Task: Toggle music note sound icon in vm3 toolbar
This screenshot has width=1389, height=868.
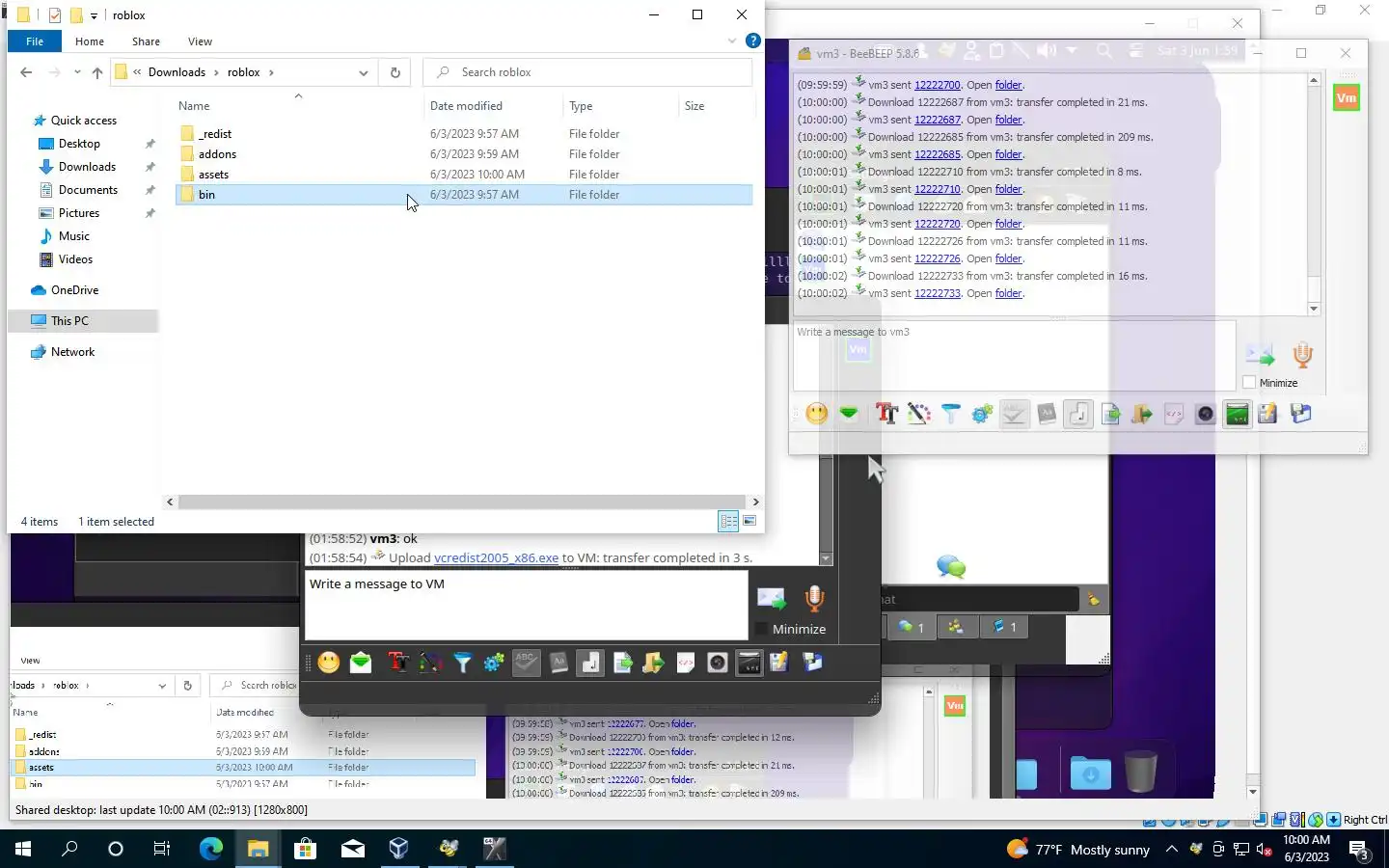Action: click(x=1078, y=414)
